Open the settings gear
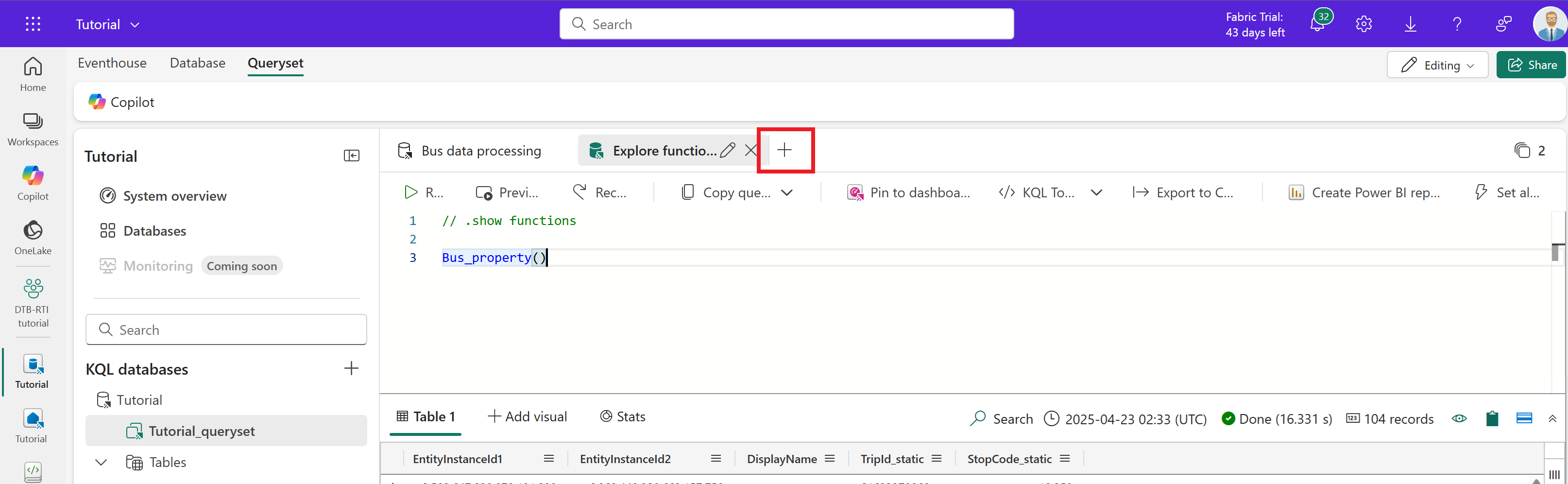This screenshot has width=1568, height=484. click(x=1363, y=24)
